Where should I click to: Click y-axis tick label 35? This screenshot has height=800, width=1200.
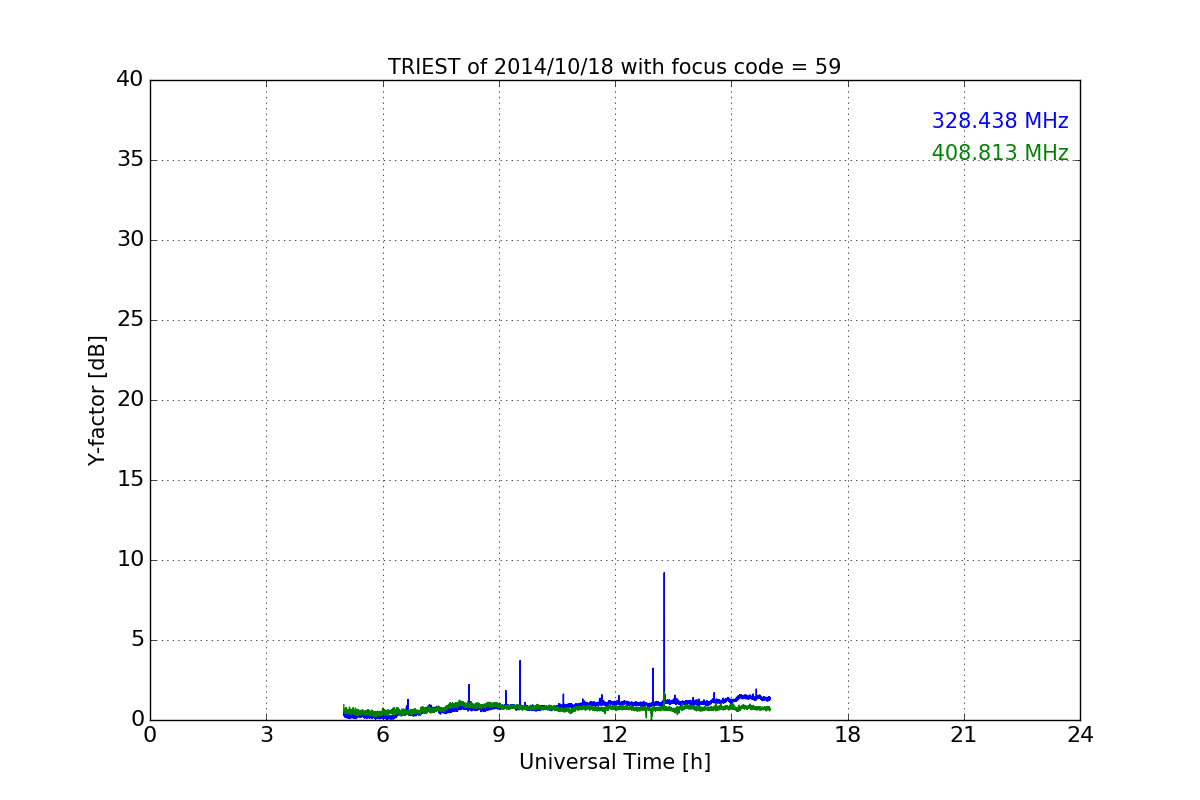[130, 160]
